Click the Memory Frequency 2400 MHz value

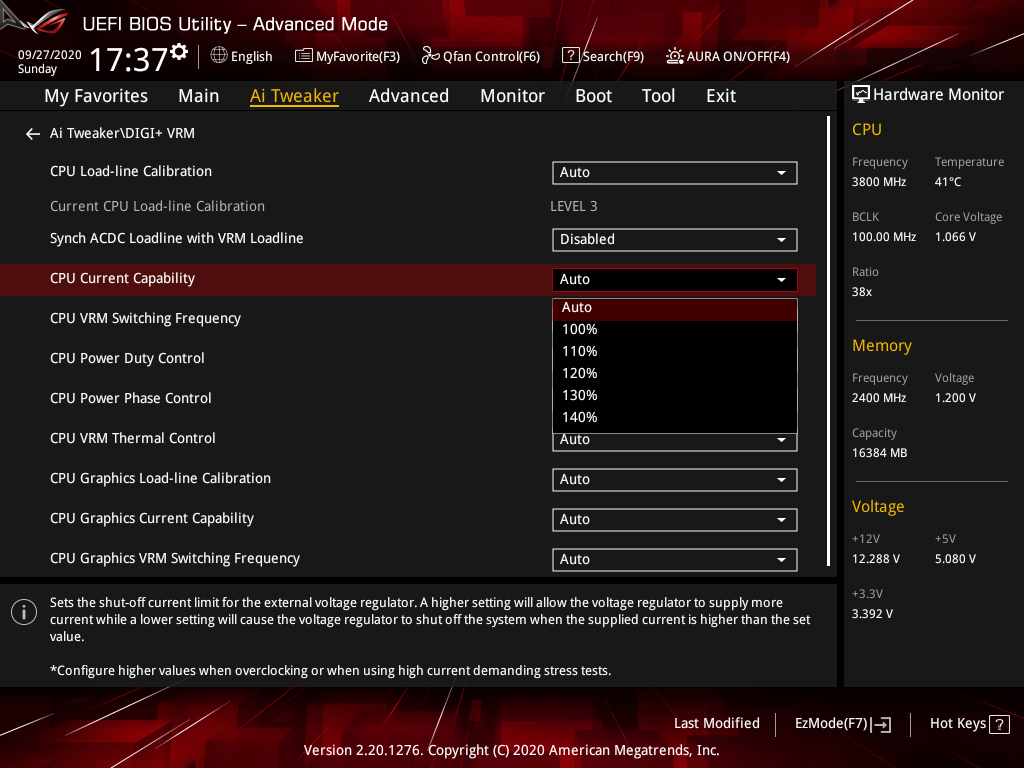tap(879, 398)
